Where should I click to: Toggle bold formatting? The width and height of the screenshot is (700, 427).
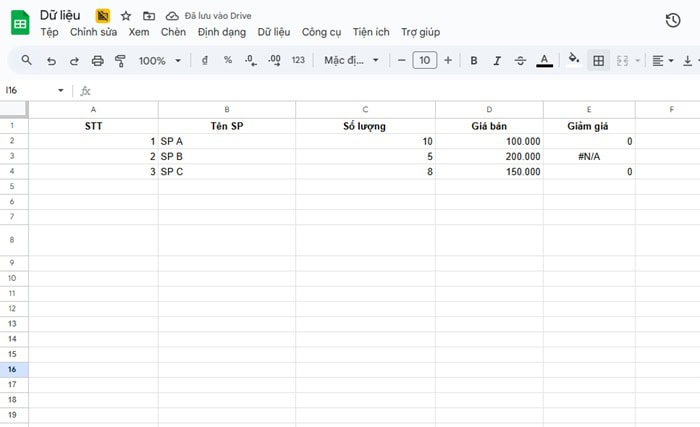tap(474, 61)
